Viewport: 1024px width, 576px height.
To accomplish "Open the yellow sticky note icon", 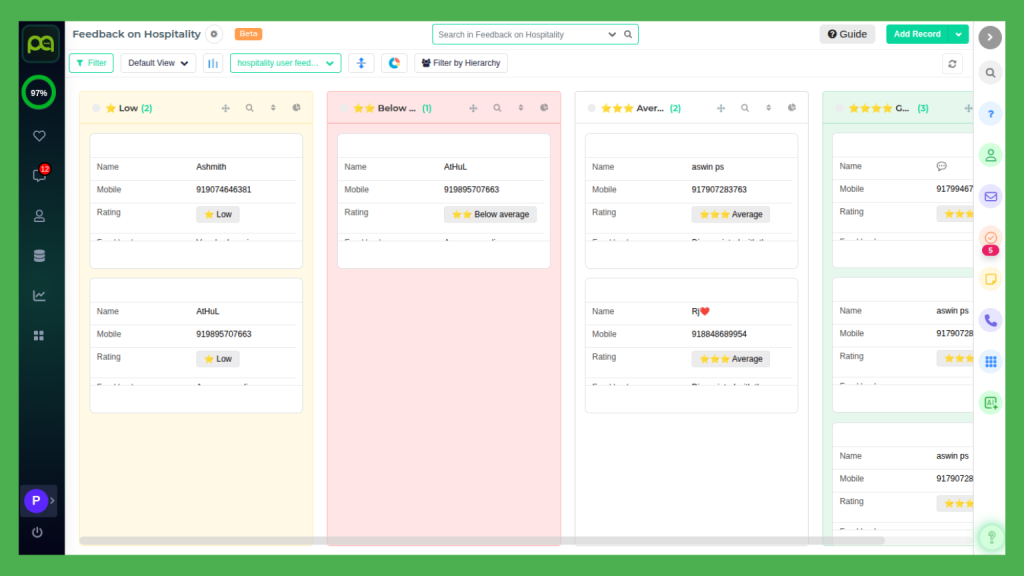I will [x=990, y=279].
